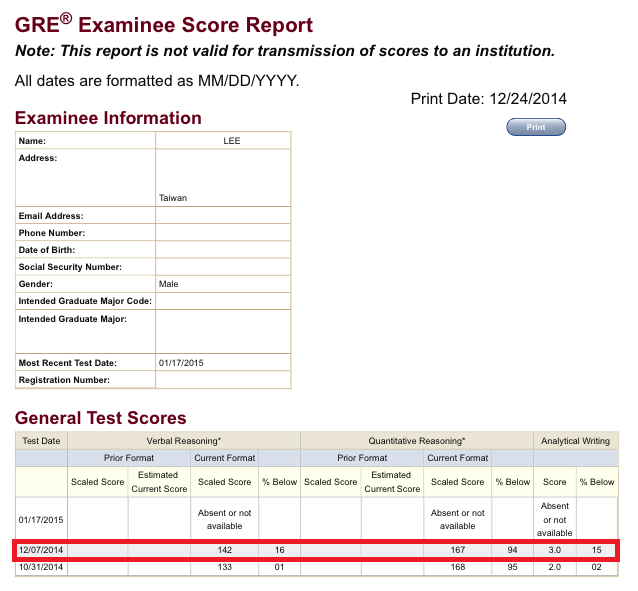Viewport: 638px width, 591px height.
Task: Click the Email Address: label
Action: click(x=51, y=216)
